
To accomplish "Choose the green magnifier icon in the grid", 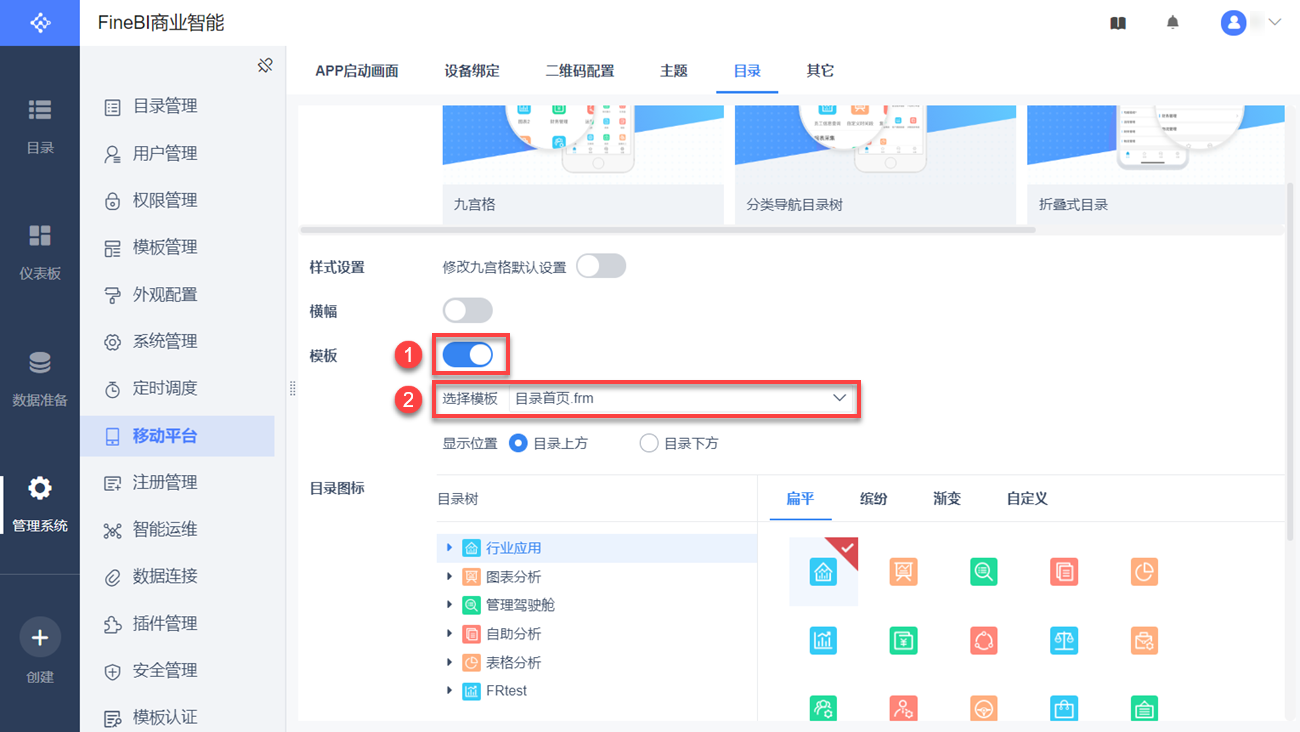I will tap(983, 572).
